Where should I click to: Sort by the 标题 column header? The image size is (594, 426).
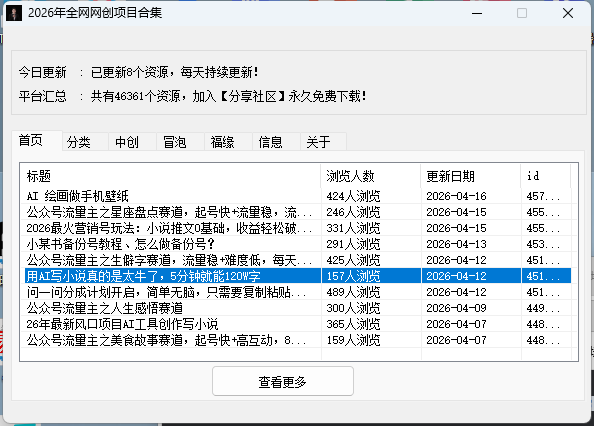pyautogui.click(x=170, y=176)
